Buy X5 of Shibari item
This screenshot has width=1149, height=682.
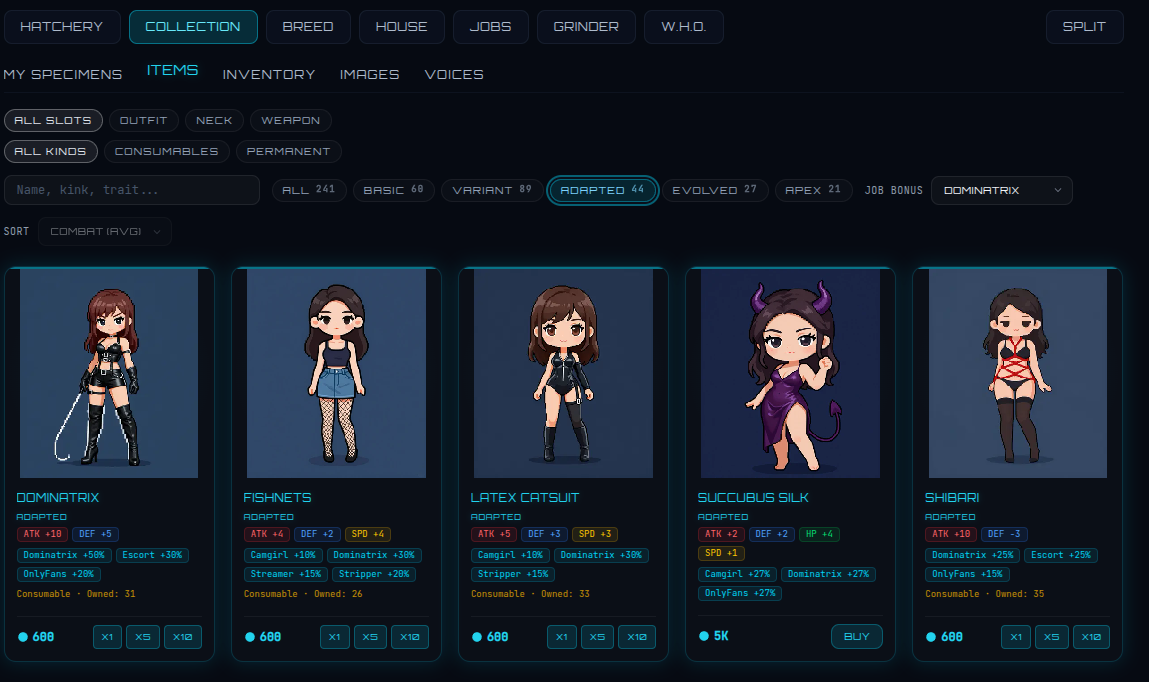click(1052, 637)
